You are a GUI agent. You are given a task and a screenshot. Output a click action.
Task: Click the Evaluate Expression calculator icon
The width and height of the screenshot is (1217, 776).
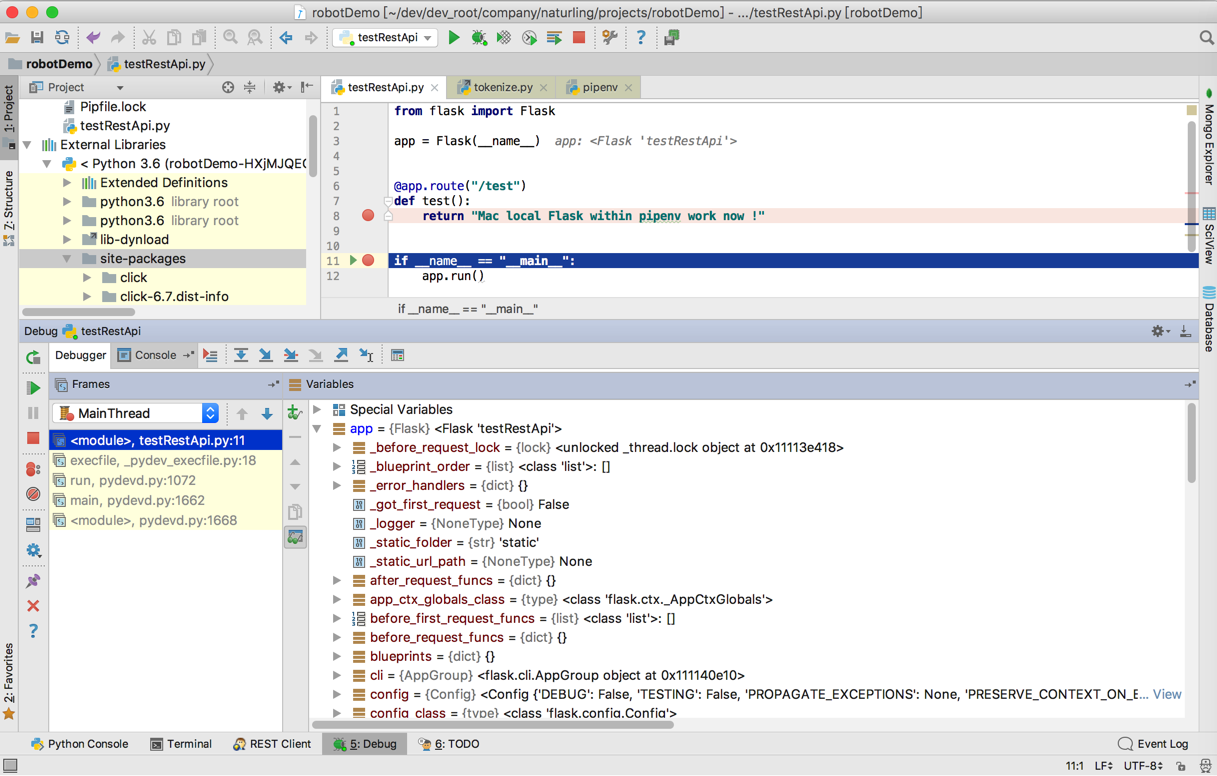tap(397, 355)
